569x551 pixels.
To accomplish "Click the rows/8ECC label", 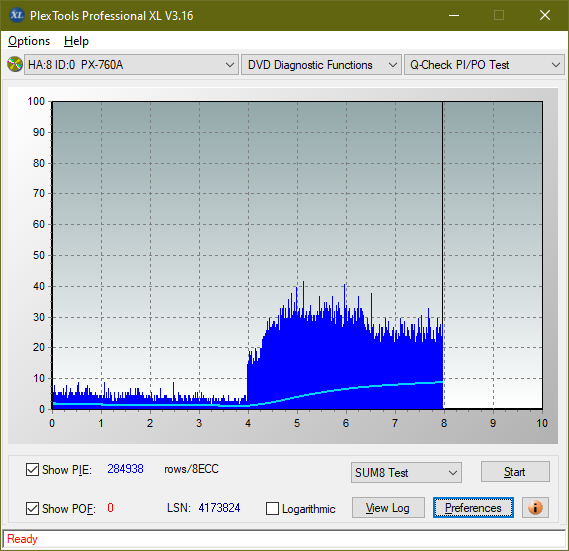I will pos(191,469).
